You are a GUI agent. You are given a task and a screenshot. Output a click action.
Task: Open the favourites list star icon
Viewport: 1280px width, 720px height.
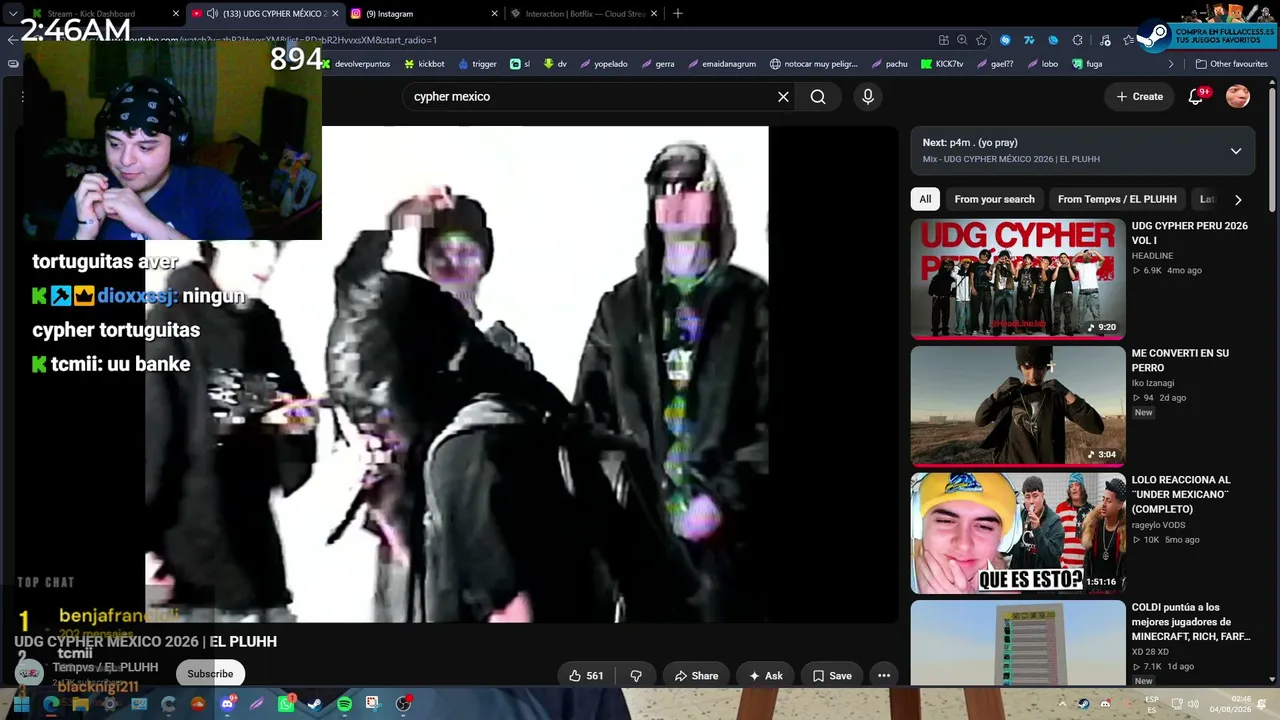pyautogui.click(x=1129, y=40)
